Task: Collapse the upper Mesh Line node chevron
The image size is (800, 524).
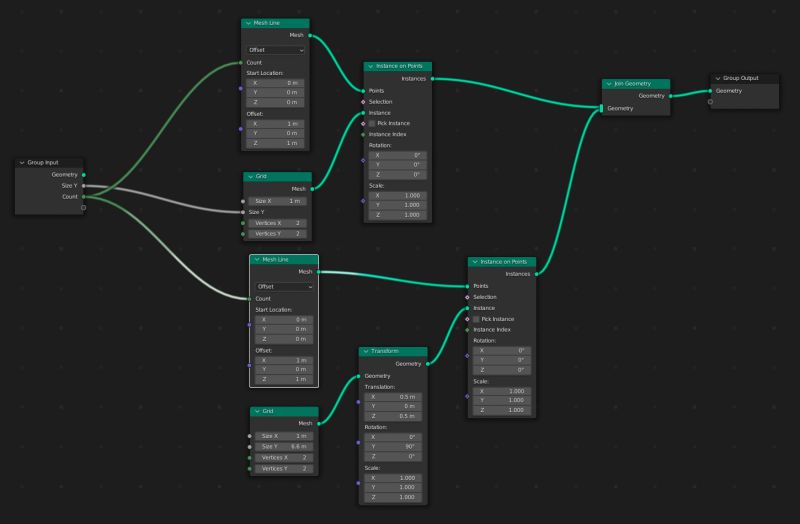Action: (248, 23)
